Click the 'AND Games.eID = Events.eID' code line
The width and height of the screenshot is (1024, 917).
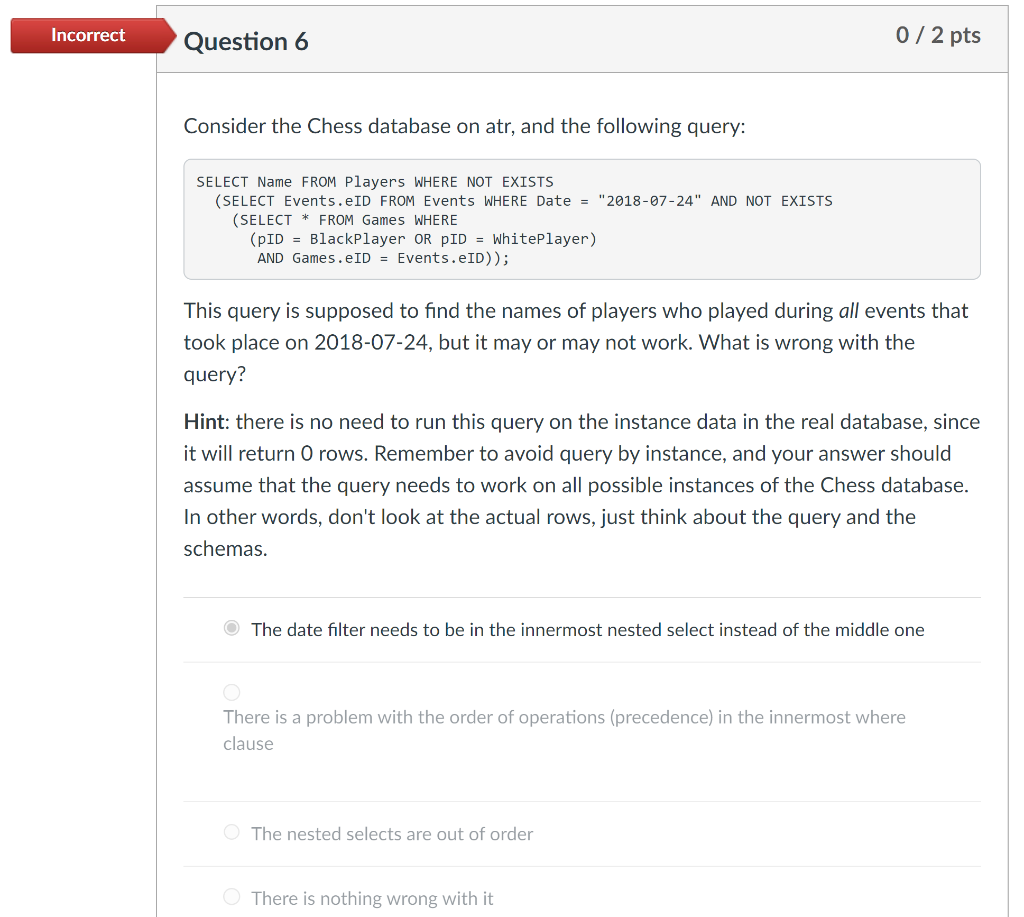(x=383, y=258)
